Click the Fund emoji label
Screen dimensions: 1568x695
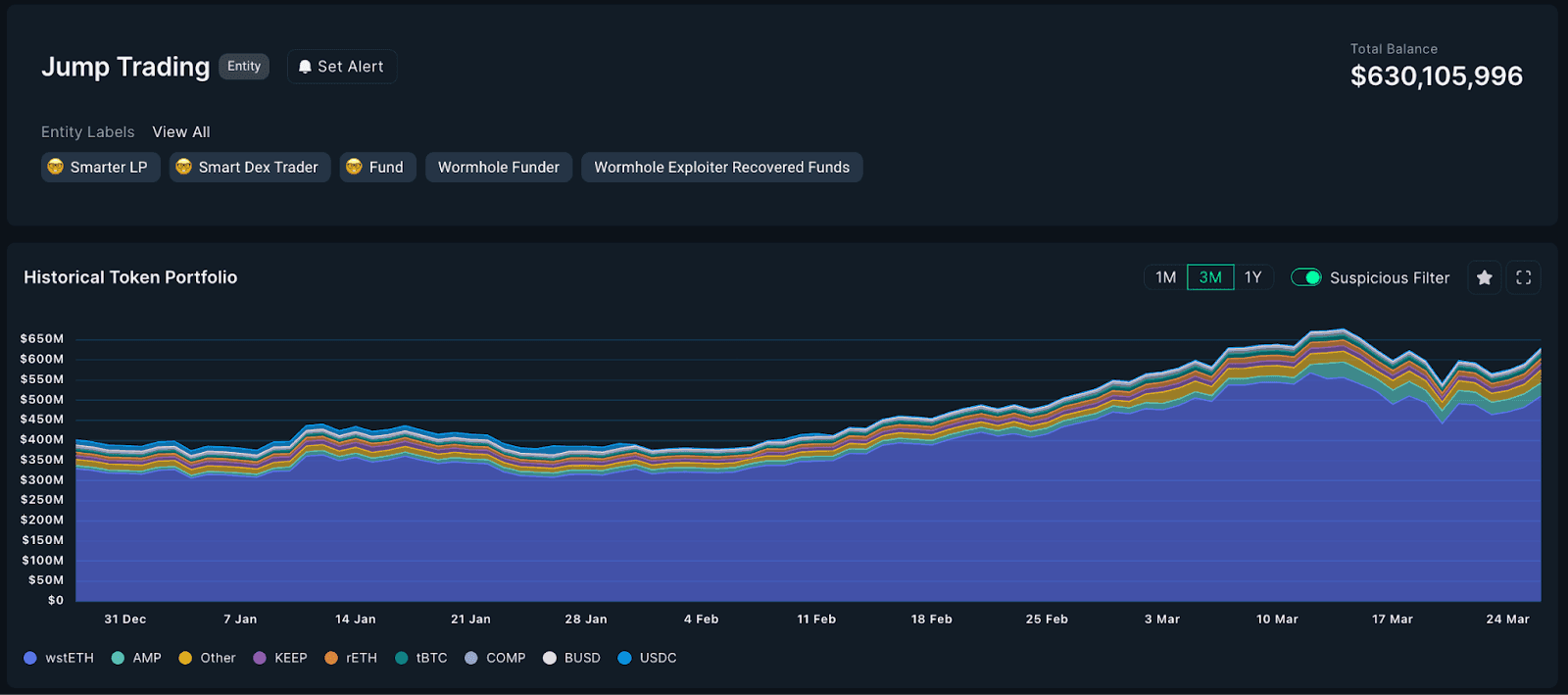(x=378, y=168)
